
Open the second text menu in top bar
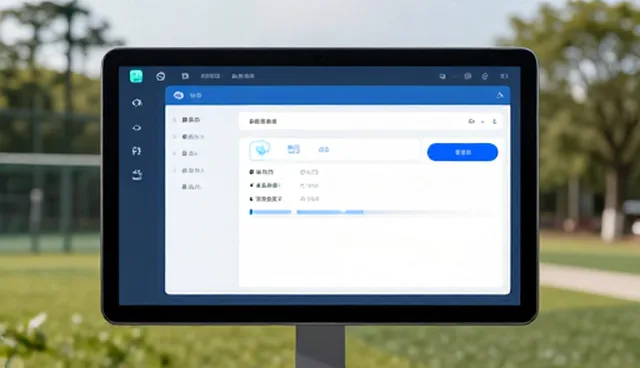(x=243, y=76)
